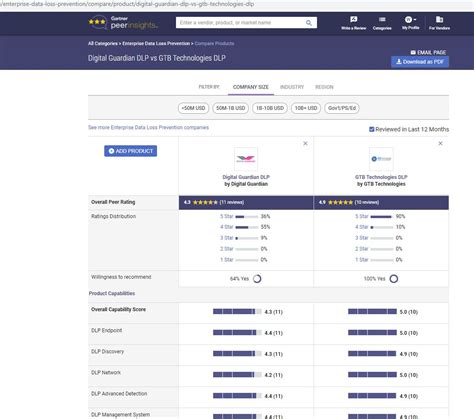Toggle the Gov't/PS/Ed filter chip

pos(342,108)
